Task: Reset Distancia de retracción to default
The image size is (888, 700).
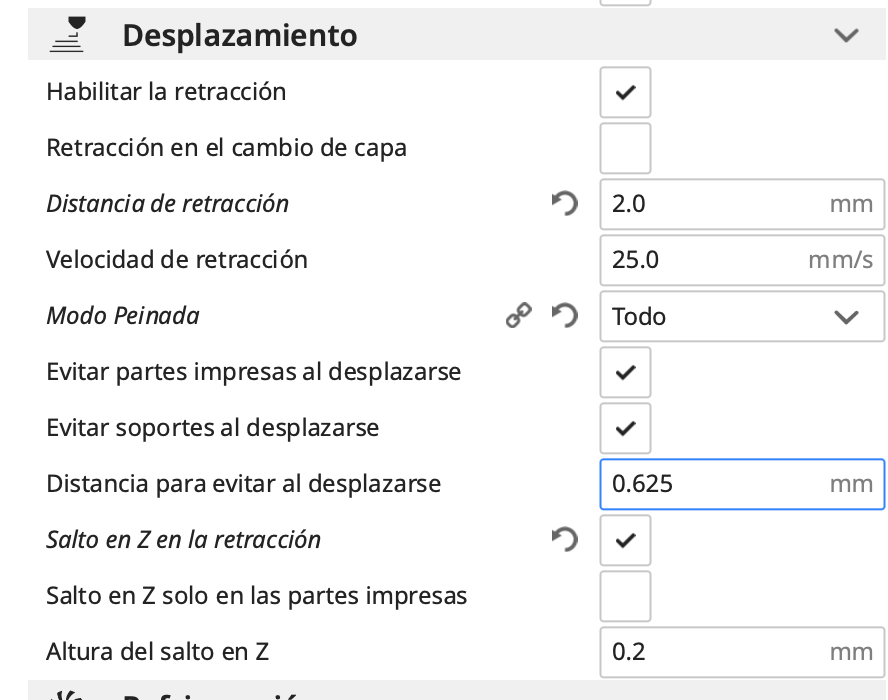Action: tap(565, 204)
